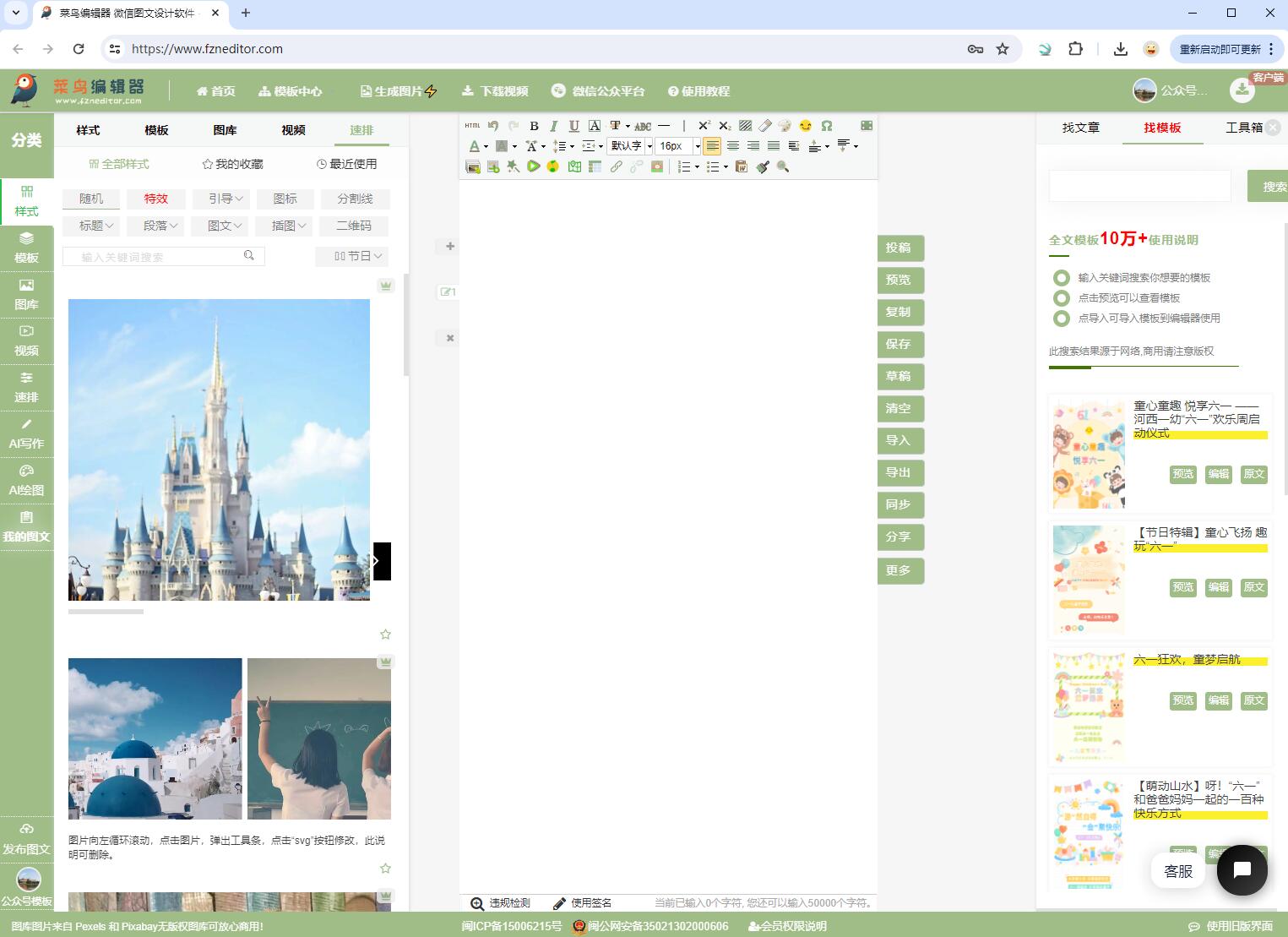
Task: Toggle left-align paragraph button
Action: [x=712, y=146]
